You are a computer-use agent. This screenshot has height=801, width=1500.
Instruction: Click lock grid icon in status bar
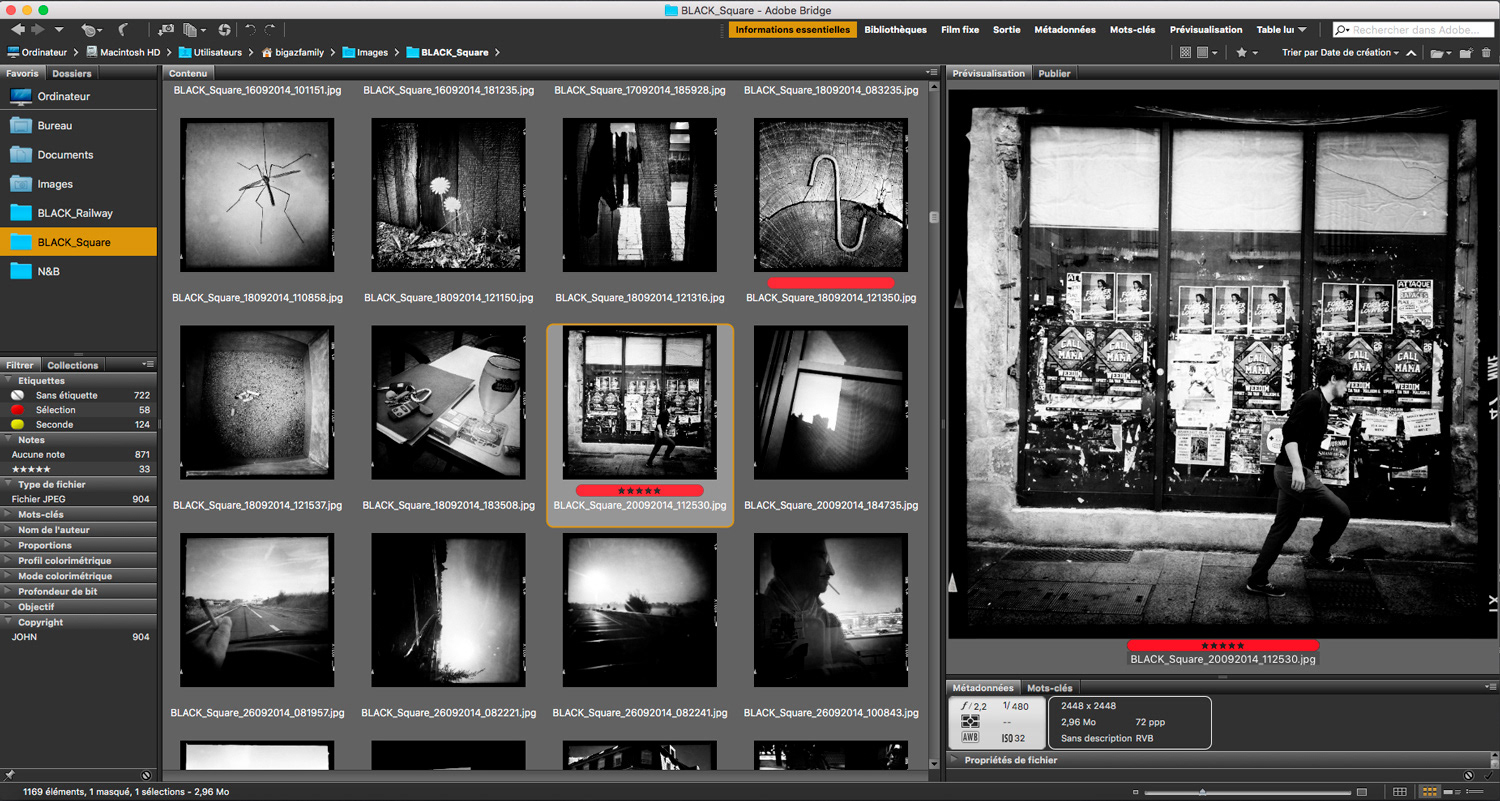[1400, 792]
